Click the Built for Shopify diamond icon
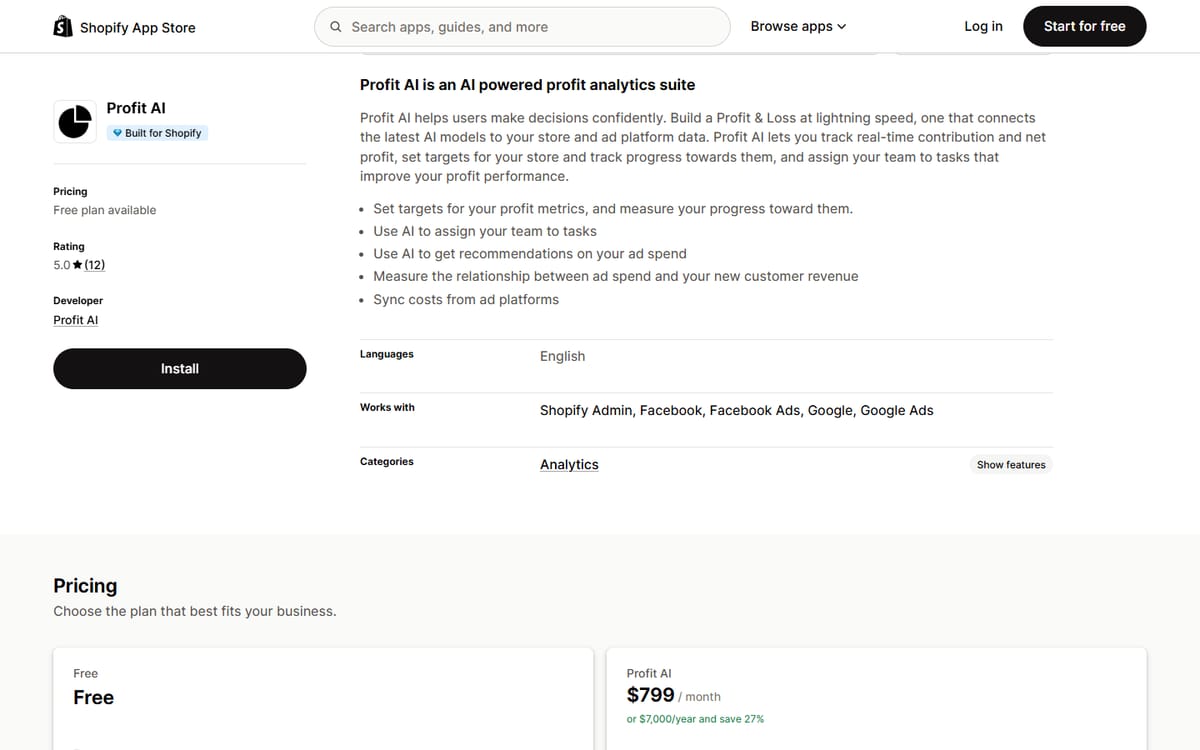This screenshot has height=750, width=1200. [x=117, y=133]
